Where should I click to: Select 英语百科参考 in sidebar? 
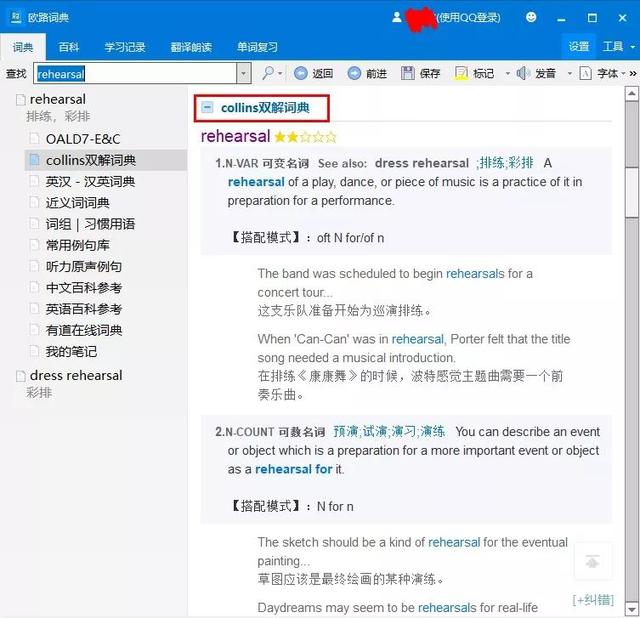tap(84, 309)
